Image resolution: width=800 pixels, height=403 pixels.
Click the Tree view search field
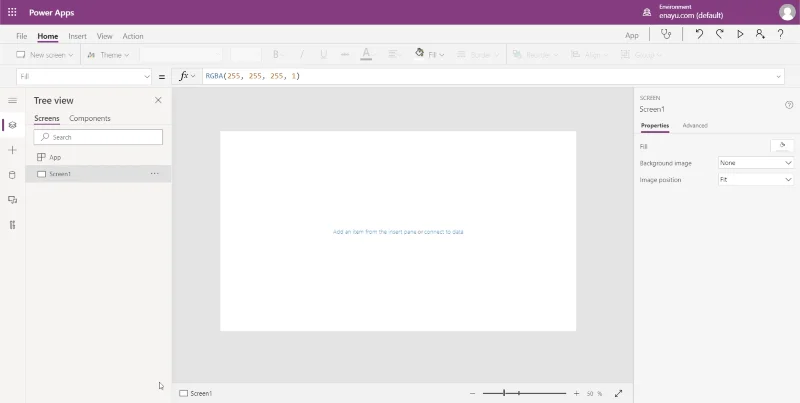(x=98, y=137)
